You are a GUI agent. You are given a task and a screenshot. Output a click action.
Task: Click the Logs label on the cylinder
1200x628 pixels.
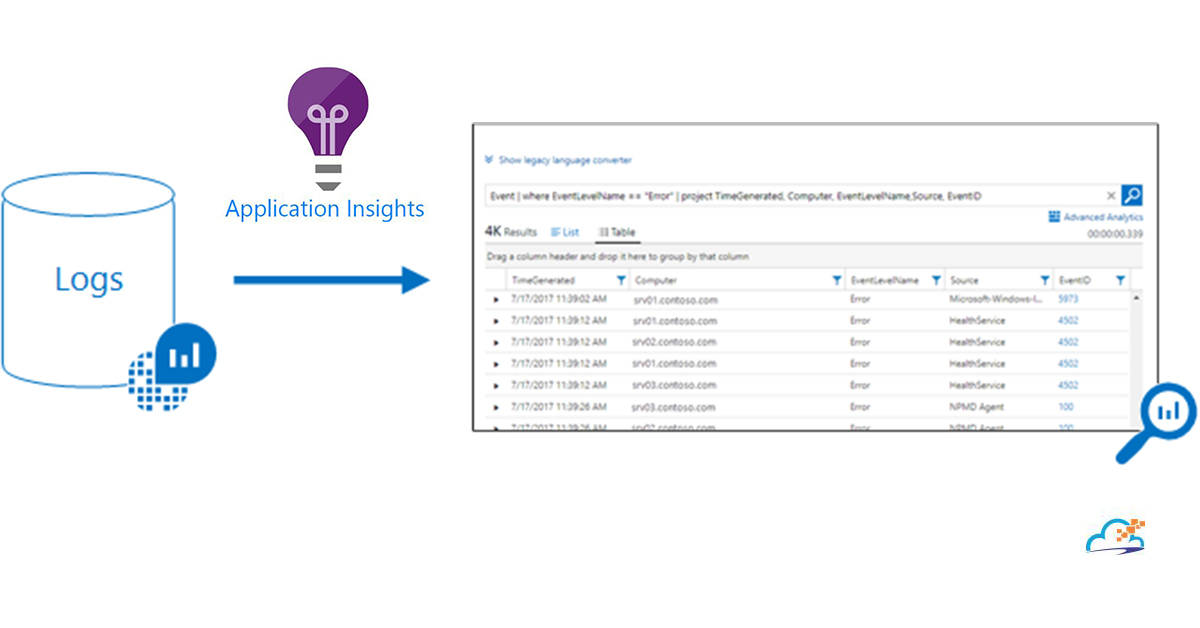coord(89,279)
